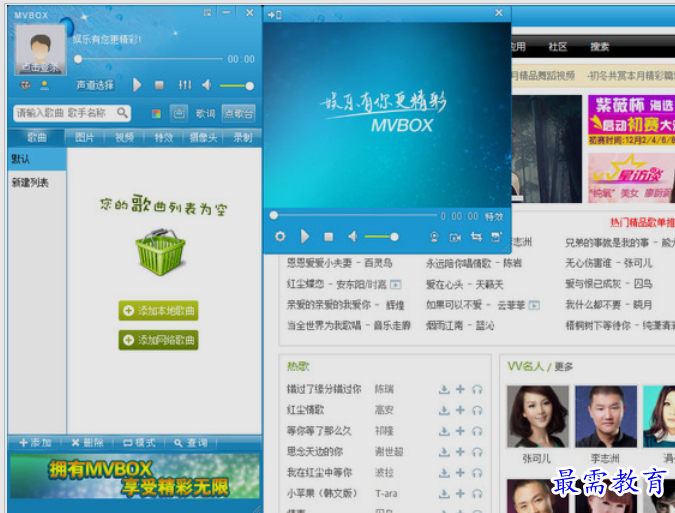Open song link 恩恩爱爱小夫妻 - 百灵鸟
Image resolution: width=675 pixels, height=513 pixels.
tap(340, 263)
